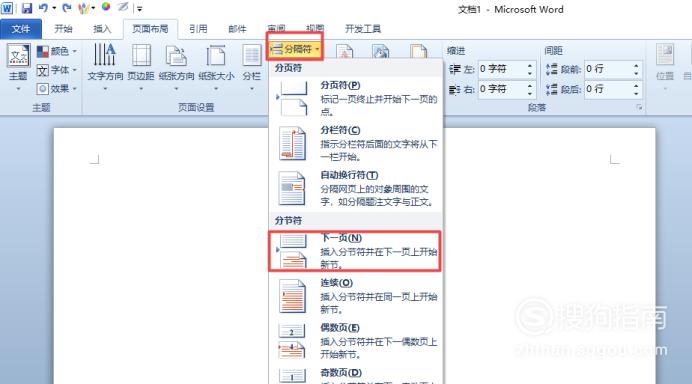Viewport: 692px width, 384px height.
Task: Select the Even Page (偶数页) section break
Action: (356, 341)
